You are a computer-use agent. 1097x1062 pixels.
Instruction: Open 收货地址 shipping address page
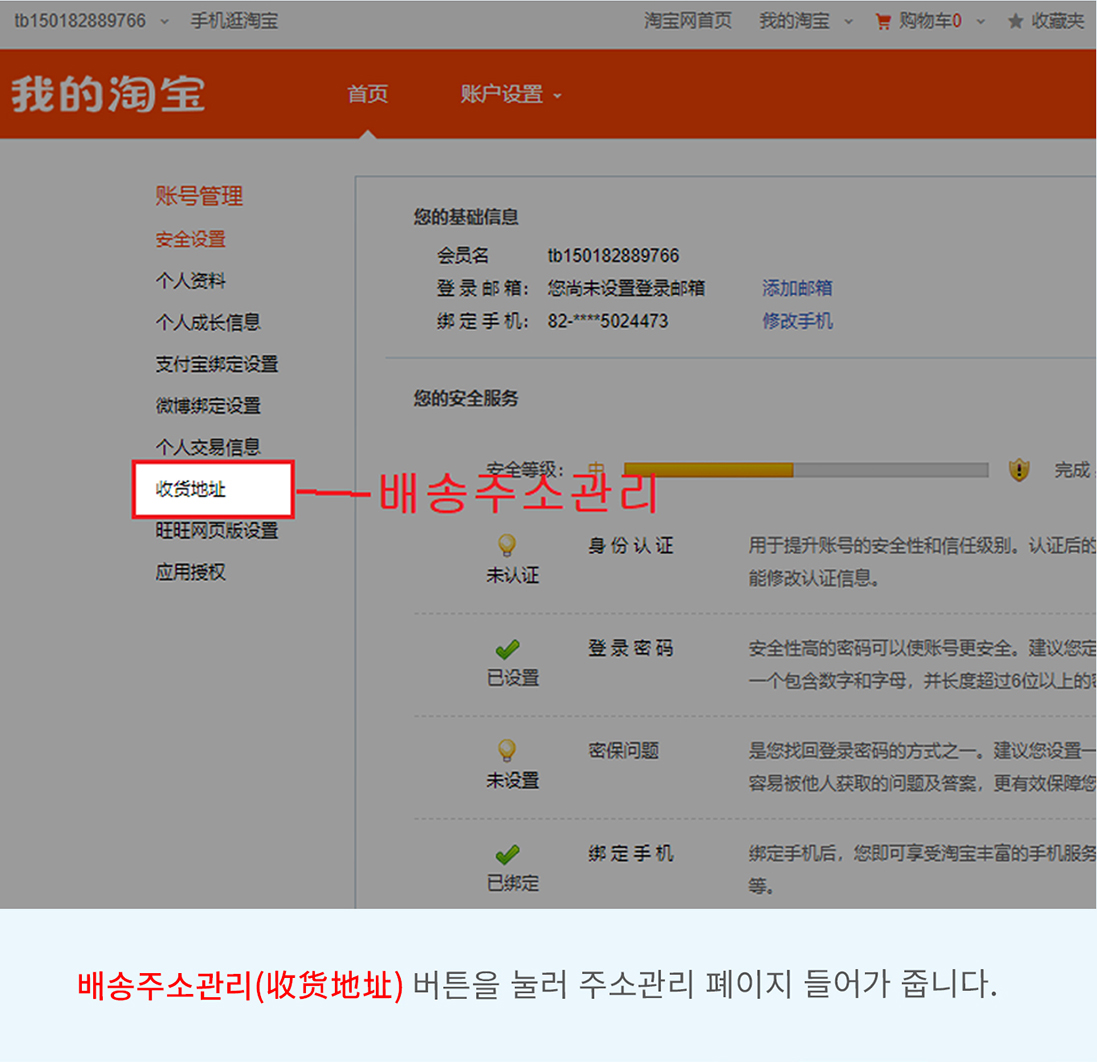(x=190, y=489)
